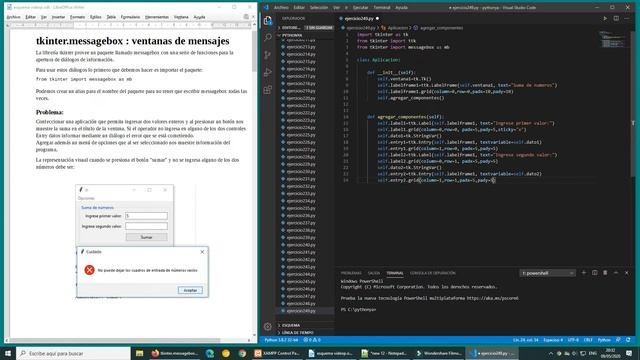This screenshot has width=640, height=360.
Task: Open the Windows Start menu
Action: [8, 353]
